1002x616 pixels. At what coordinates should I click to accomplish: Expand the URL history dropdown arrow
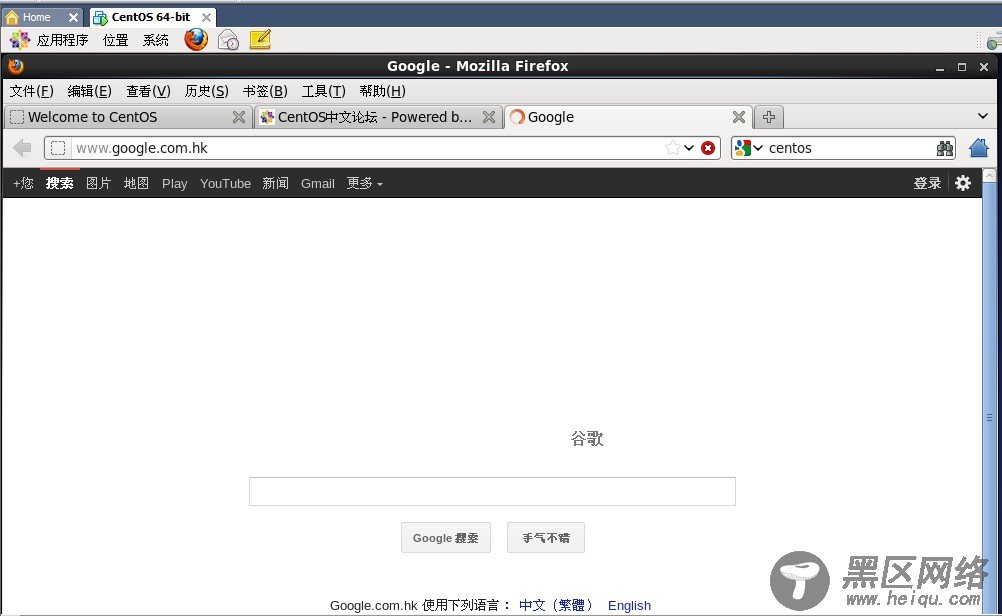point(689,148)
